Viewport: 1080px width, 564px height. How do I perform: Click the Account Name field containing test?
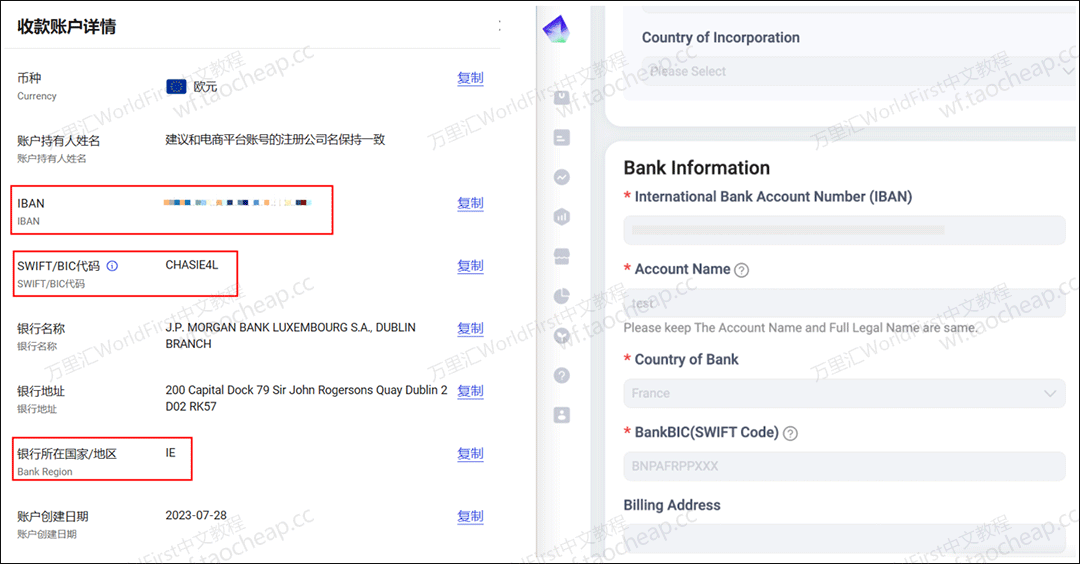[x=844, y=303]
